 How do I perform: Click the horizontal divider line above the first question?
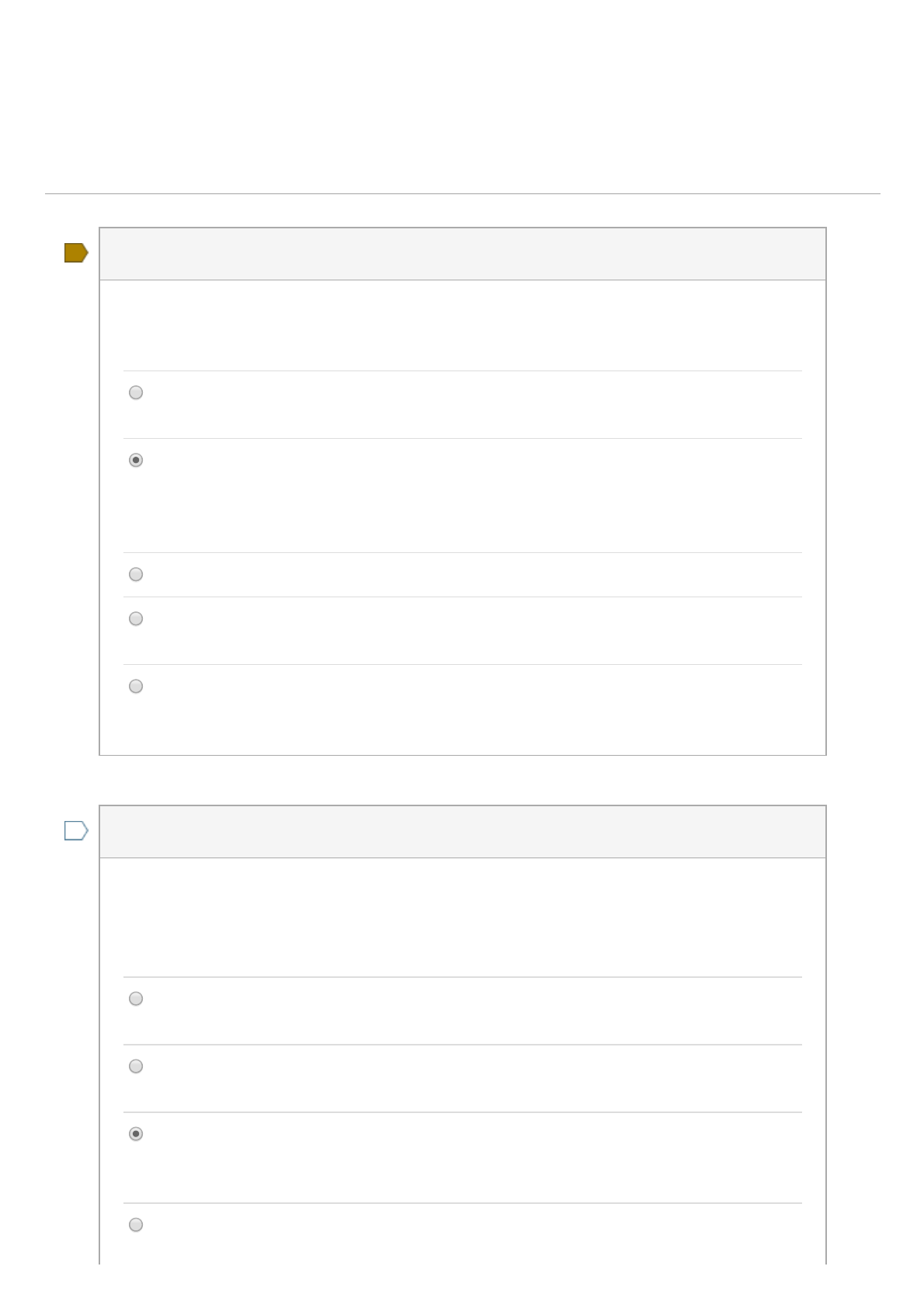point(462,193)
